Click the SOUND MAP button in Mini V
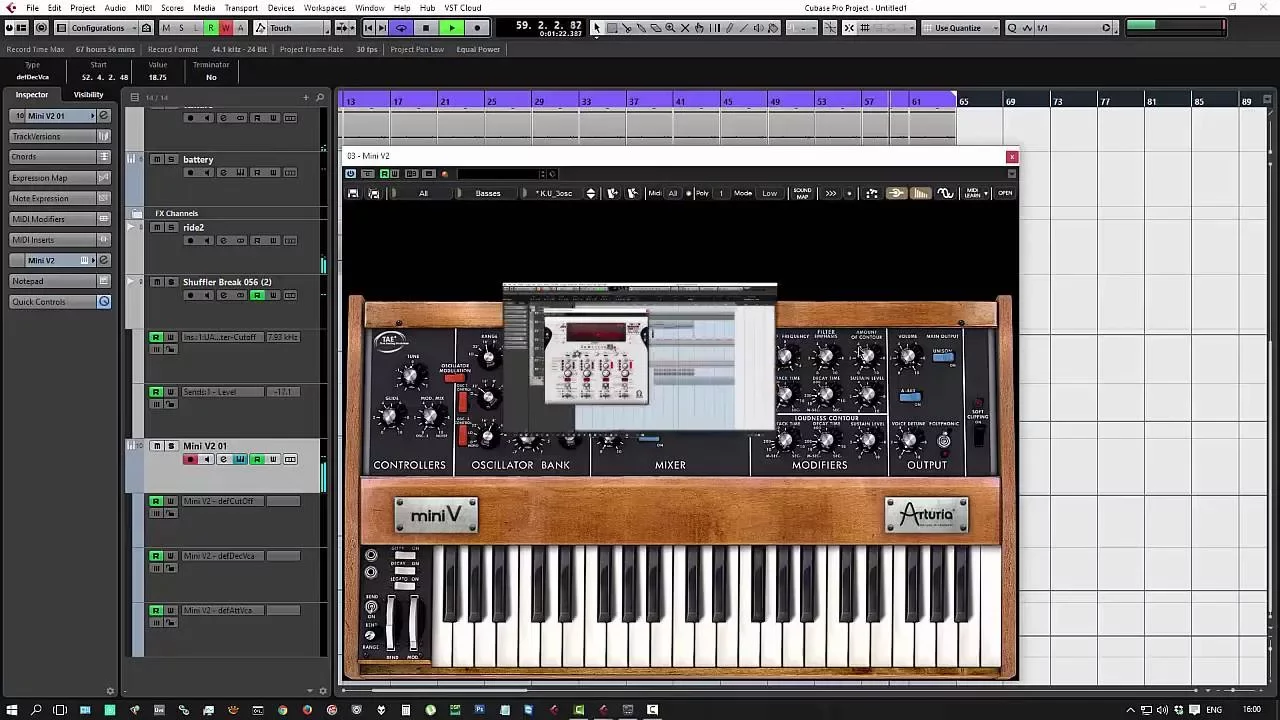 pos(802,193)
